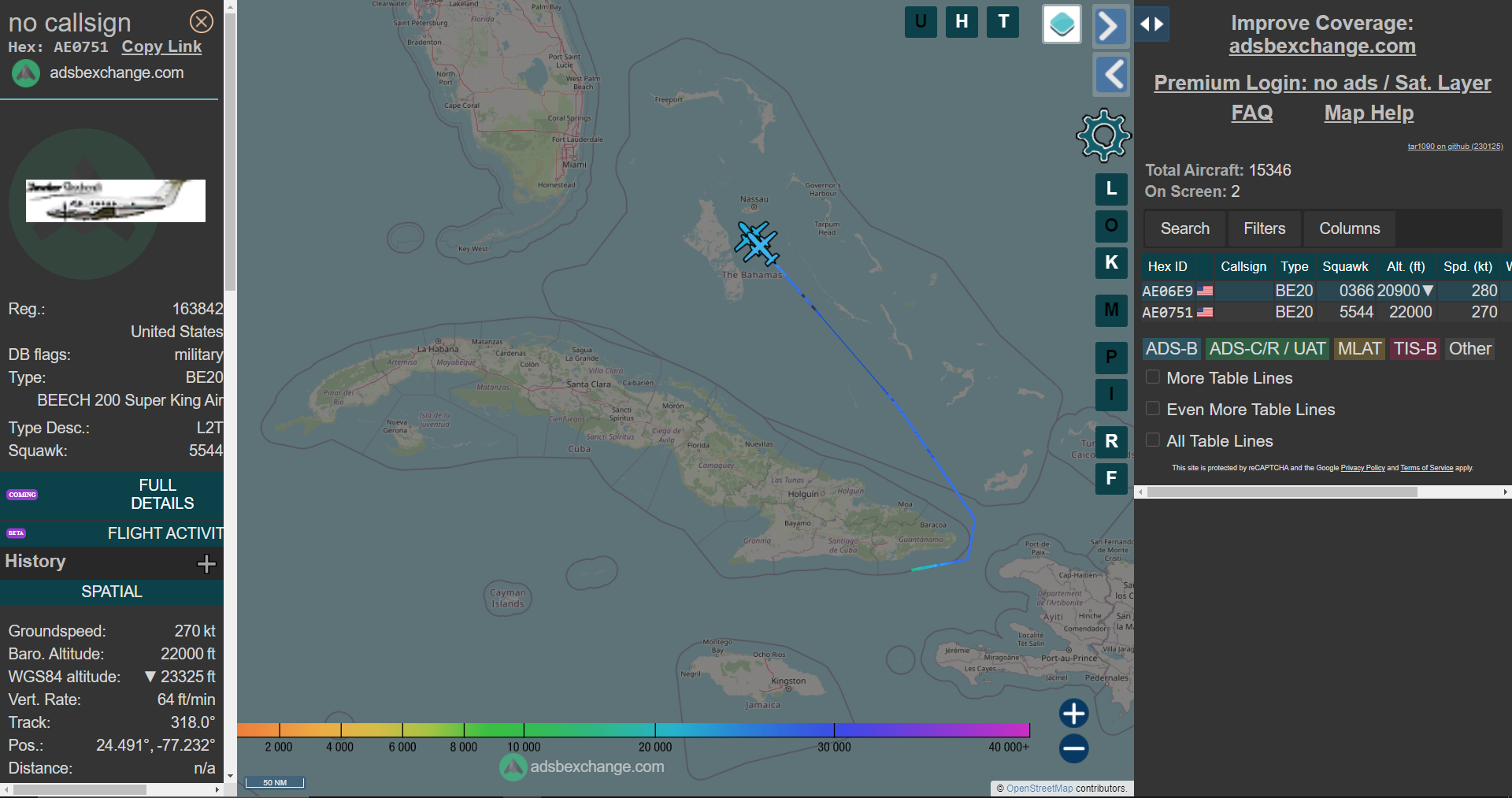1512x798 pixels.
Task: Enable More Table Lines checkbox
Action: click(1153, 377)
